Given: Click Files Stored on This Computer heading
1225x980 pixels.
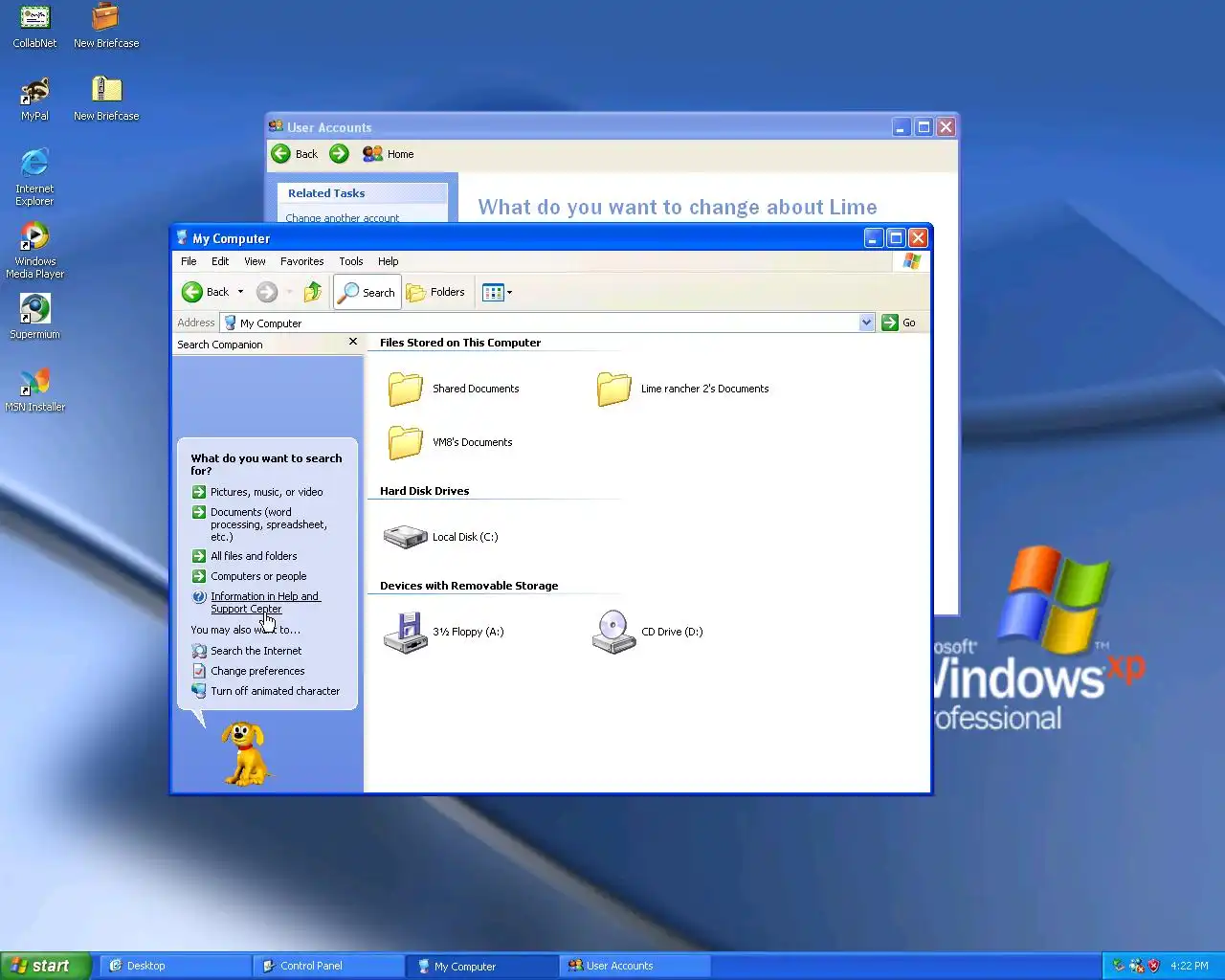Looking at the screenshot, I should pos(460,343).
